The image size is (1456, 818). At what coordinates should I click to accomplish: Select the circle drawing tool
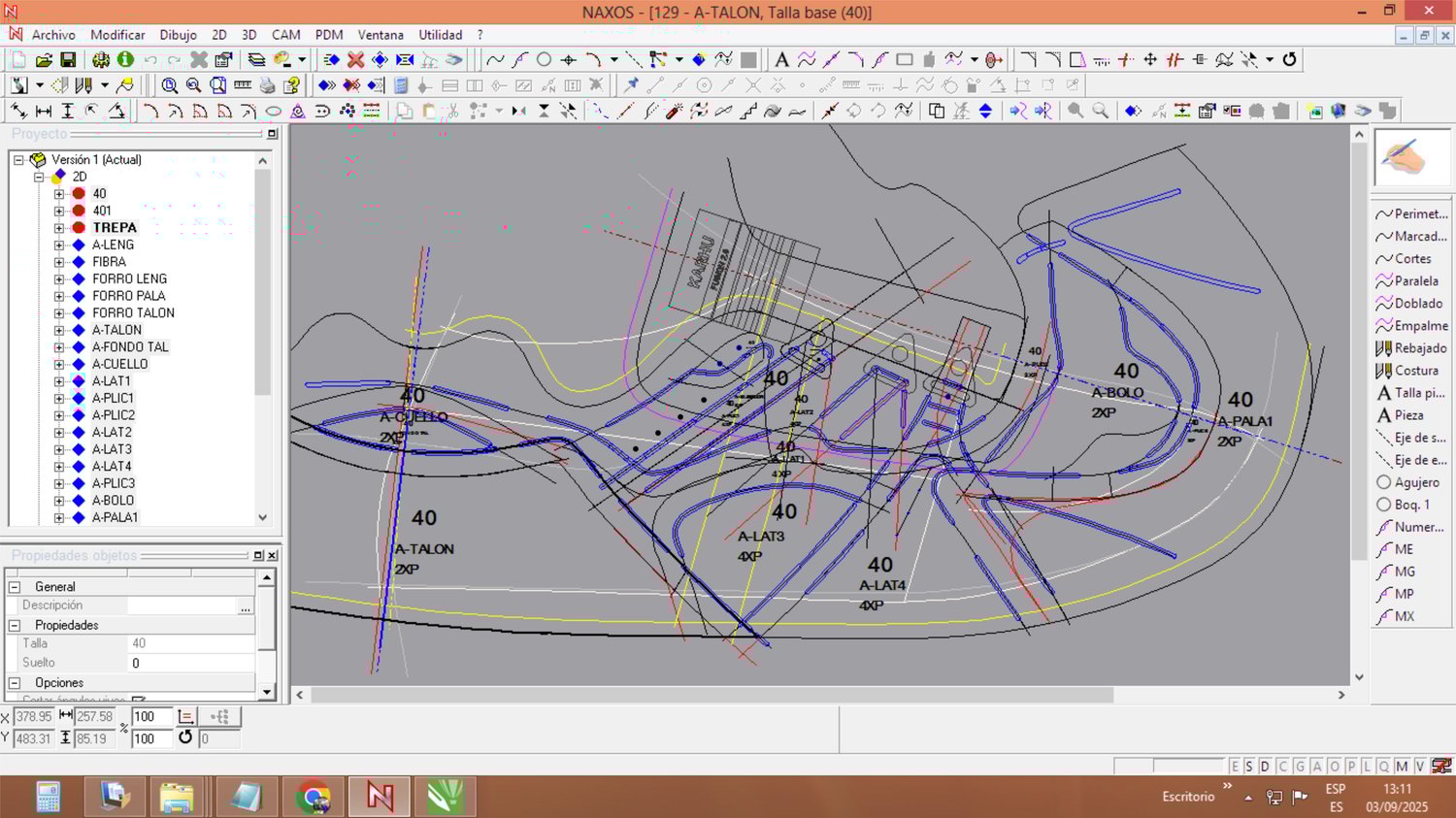(544, 60)
